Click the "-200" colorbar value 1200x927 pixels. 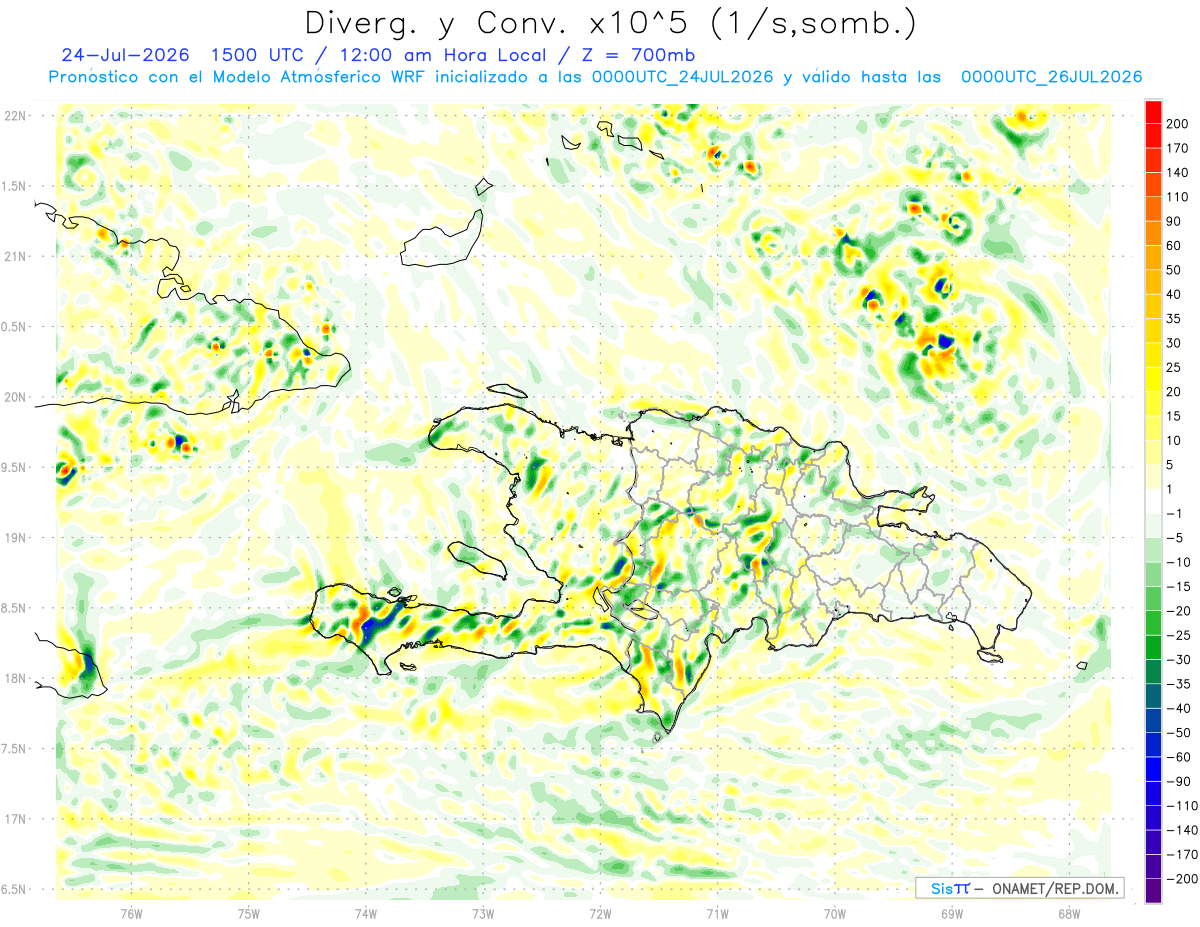(1183, 879)
